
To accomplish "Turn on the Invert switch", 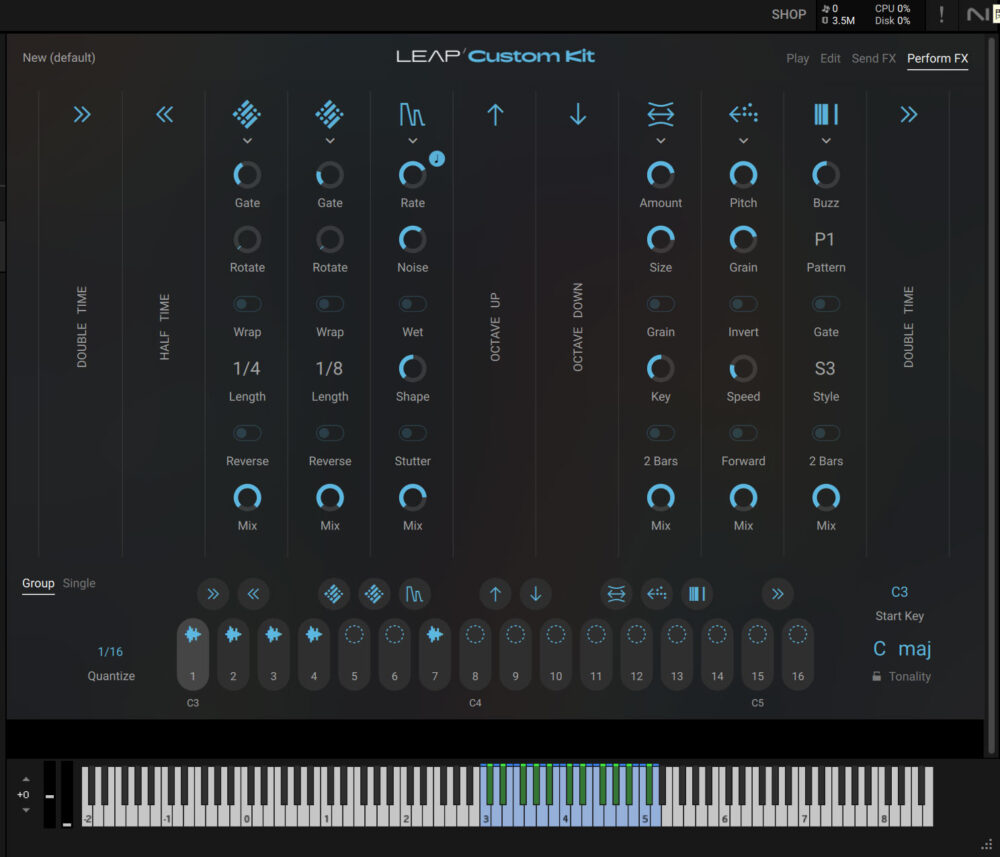I will tap(744, 304).
